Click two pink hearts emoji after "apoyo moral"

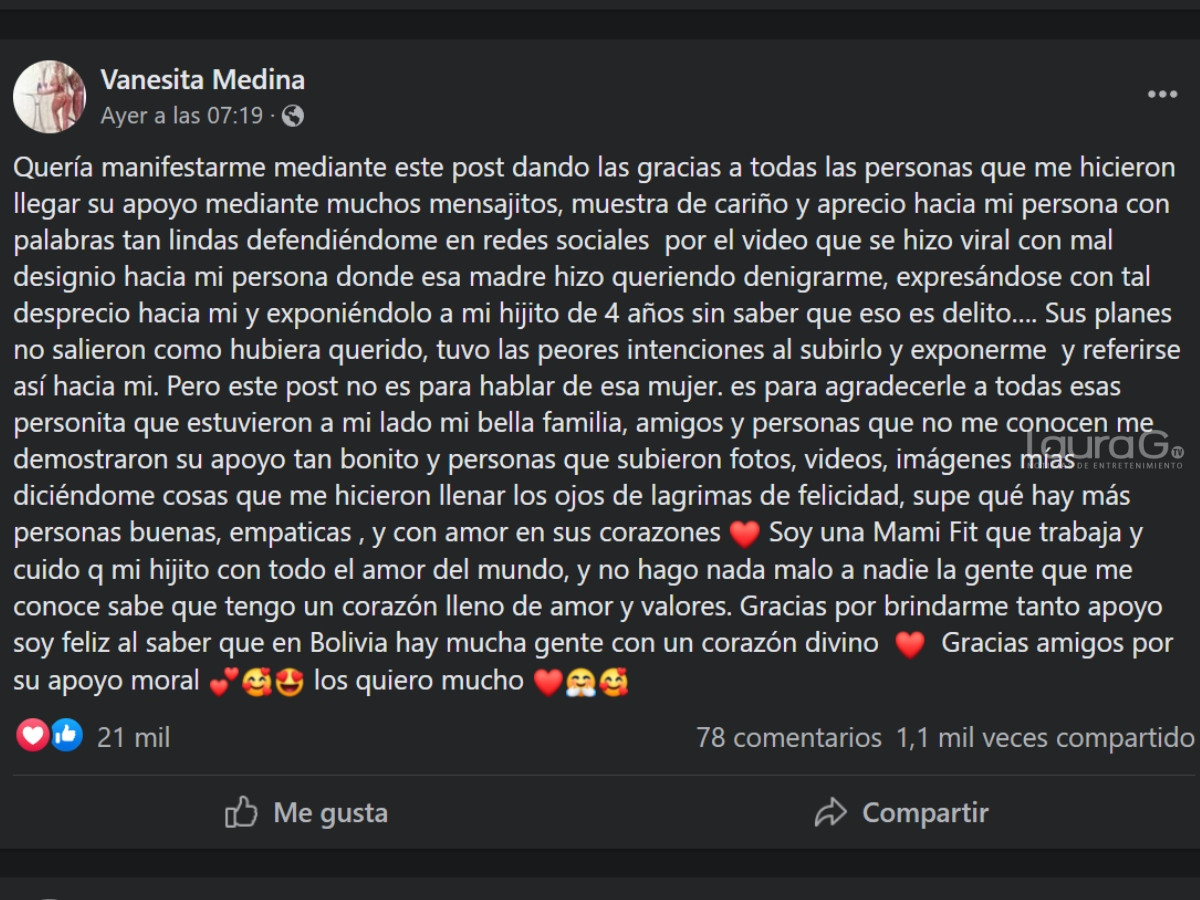tap(224, 682)
